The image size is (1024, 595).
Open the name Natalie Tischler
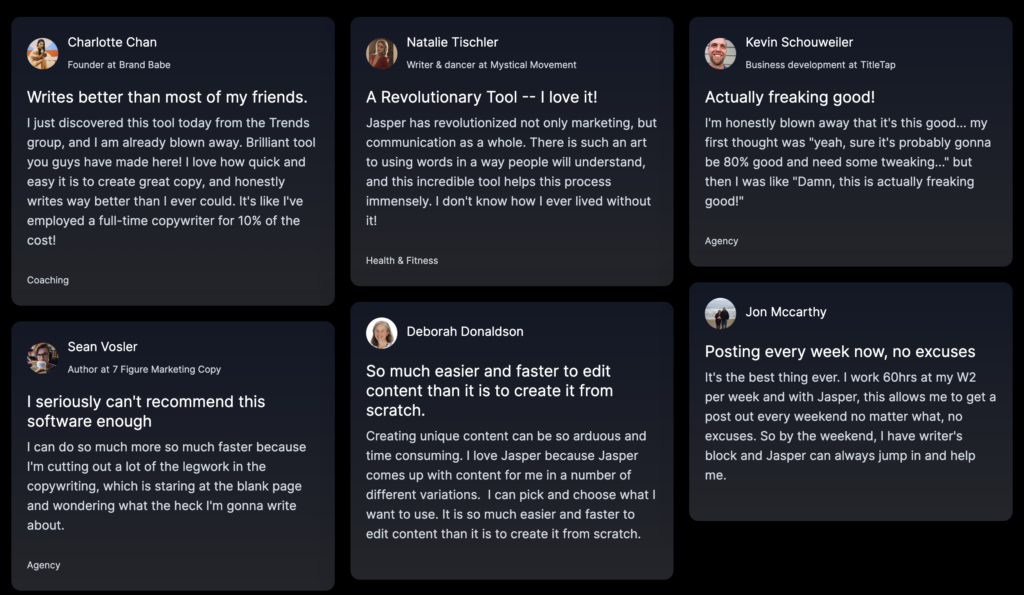(452, 42)
